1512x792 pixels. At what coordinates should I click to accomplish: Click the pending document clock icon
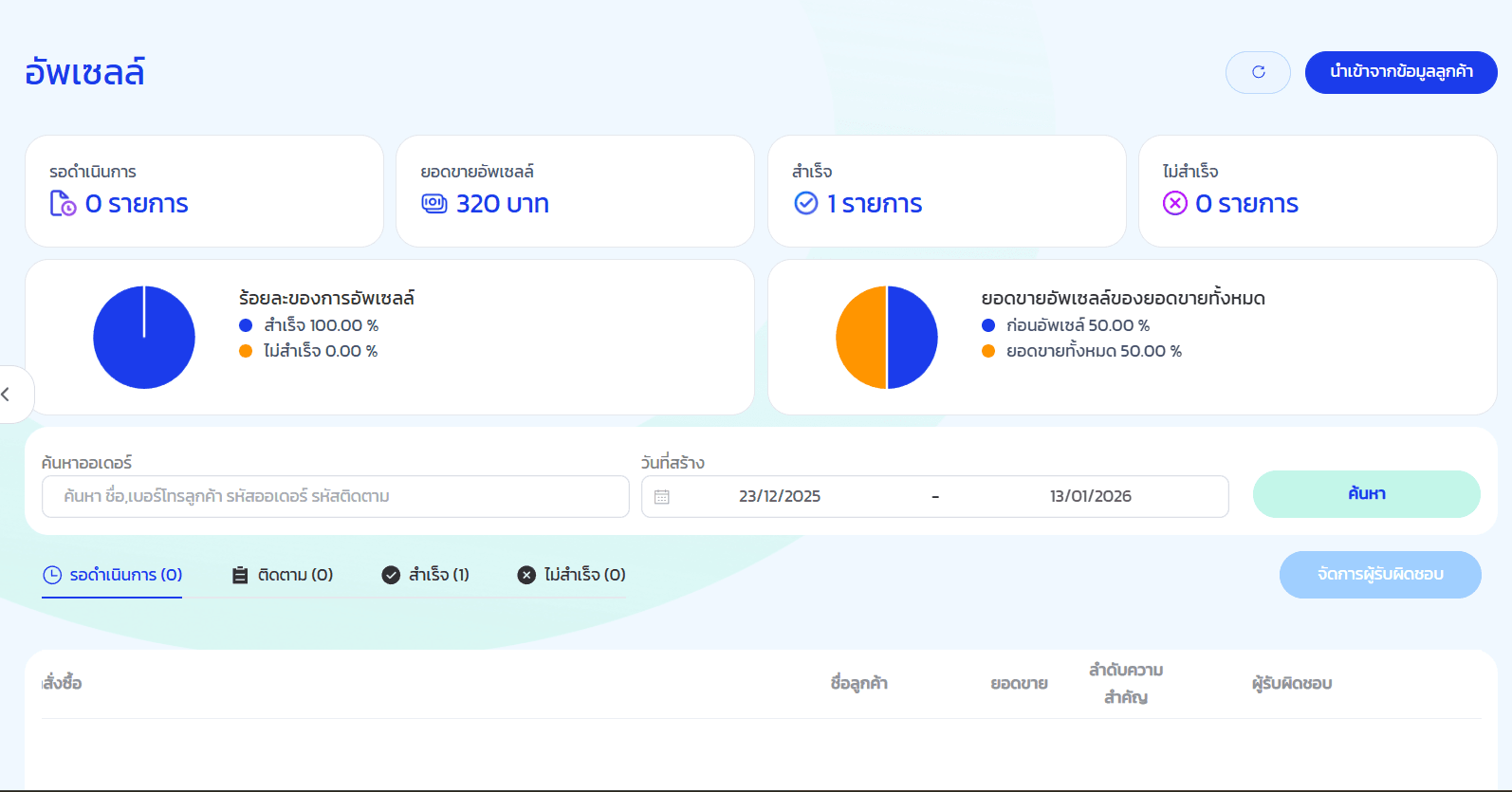click(x=63, y=204)
